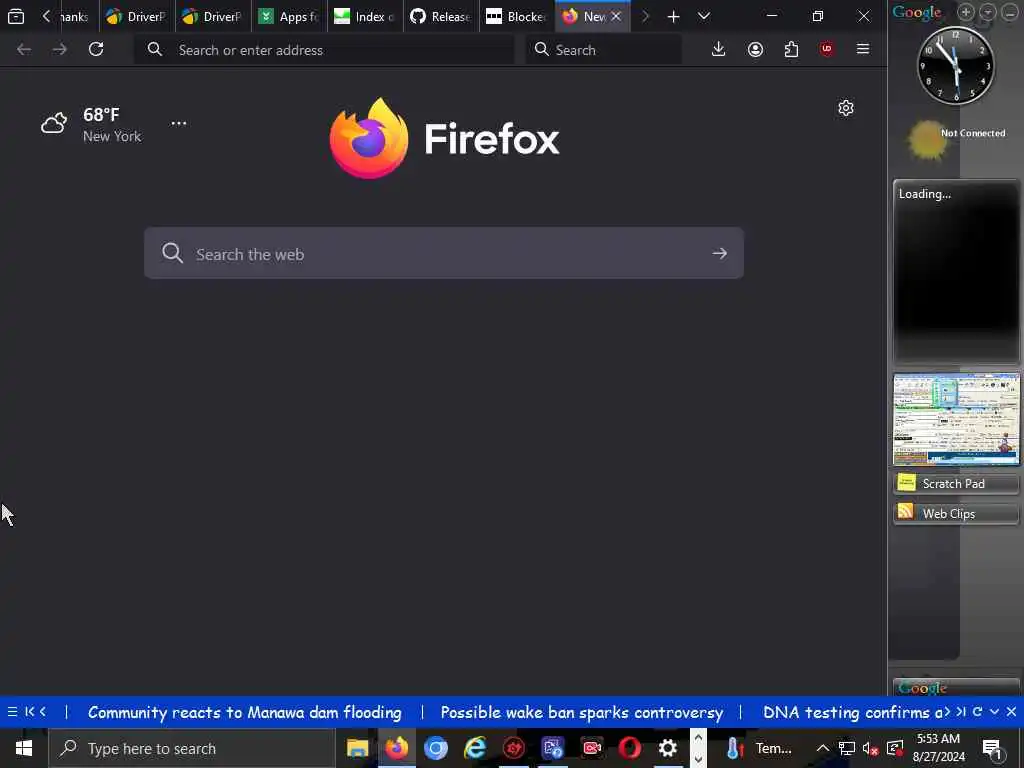Click the analog clock gadget
The width and height of the screenshot is (1024, 768).
pyautogui.click(x=955, y=65)
